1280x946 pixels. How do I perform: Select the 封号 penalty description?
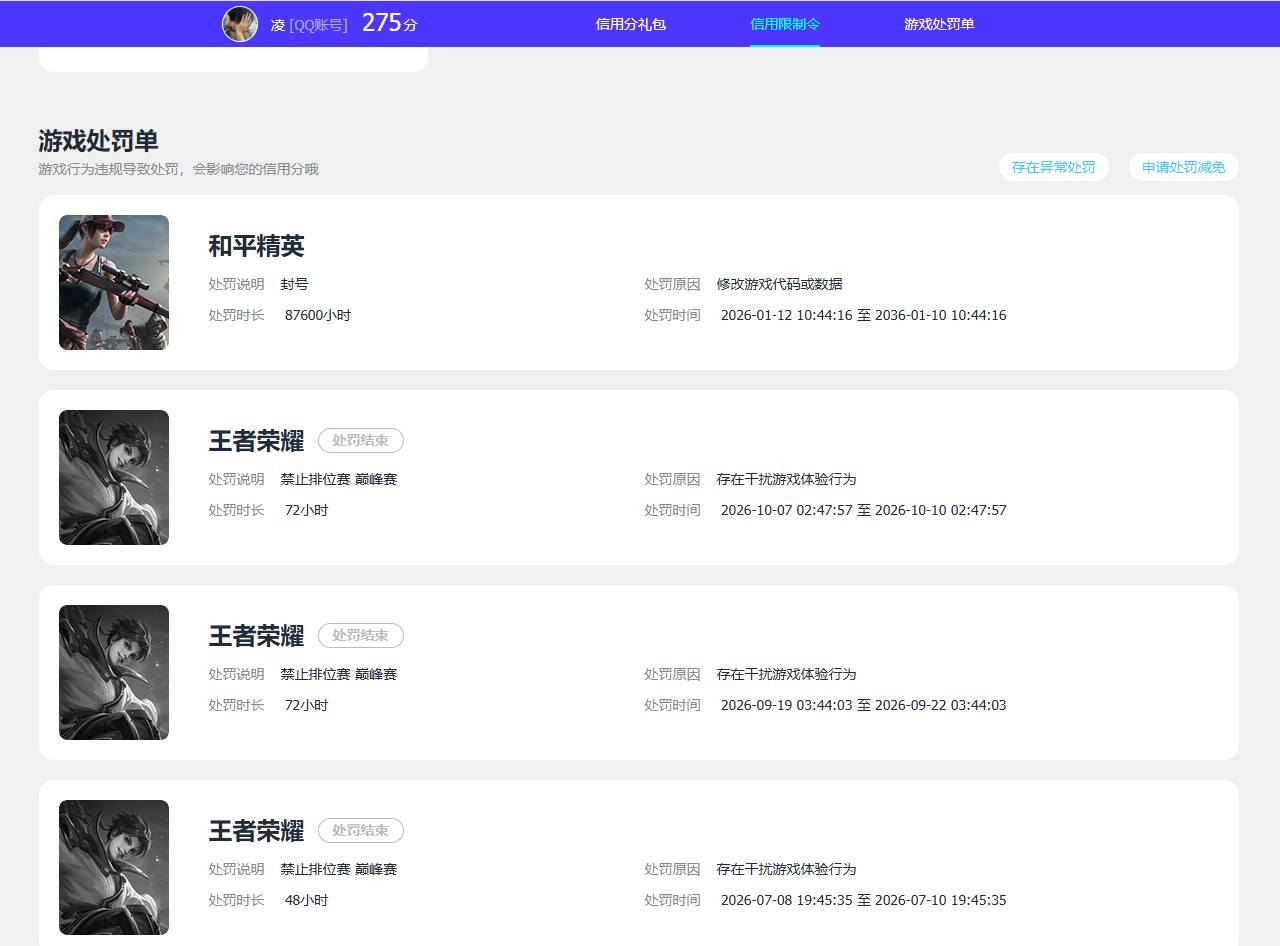pos(295,284)
